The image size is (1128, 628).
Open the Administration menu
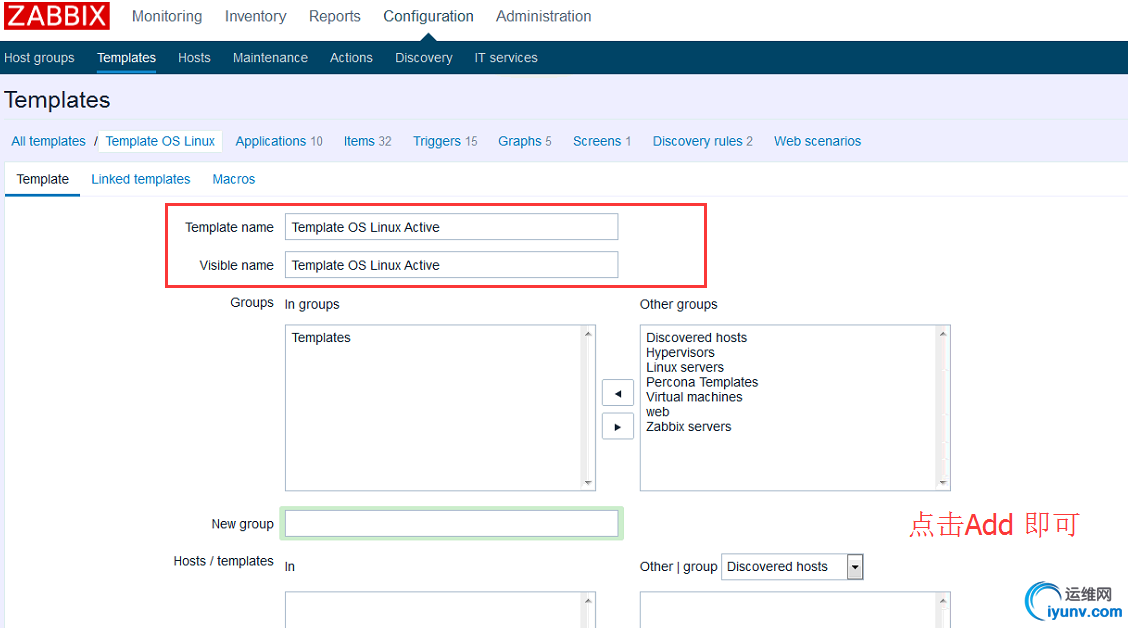(543, 16)
